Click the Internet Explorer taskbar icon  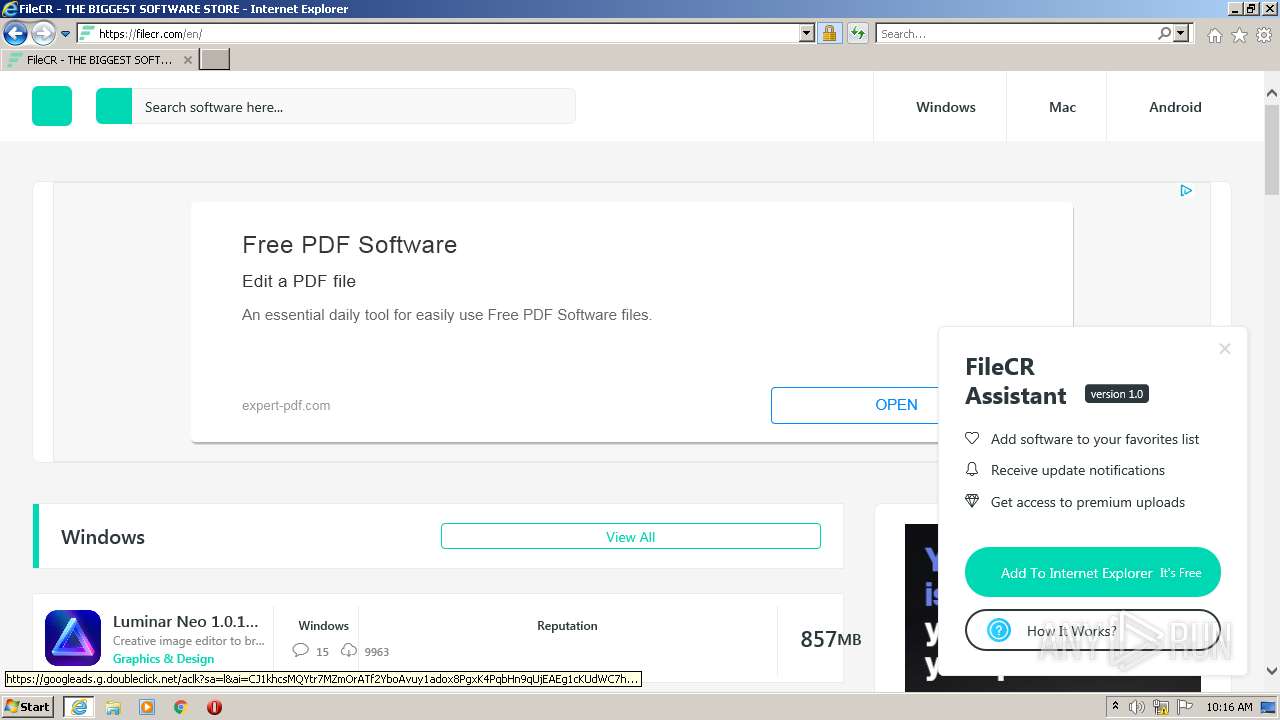(x=78, y=707)
